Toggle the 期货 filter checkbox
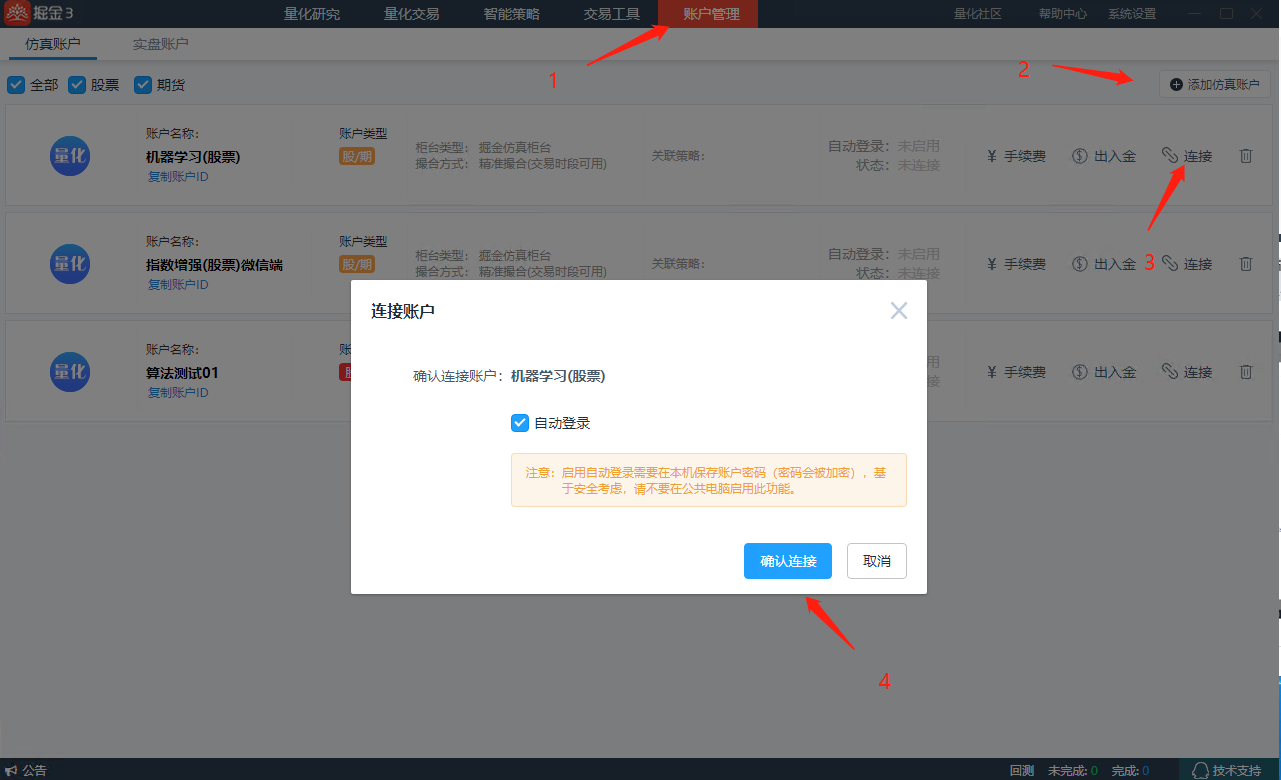This screenshot has height=780, width=1281. click(142, 85)
